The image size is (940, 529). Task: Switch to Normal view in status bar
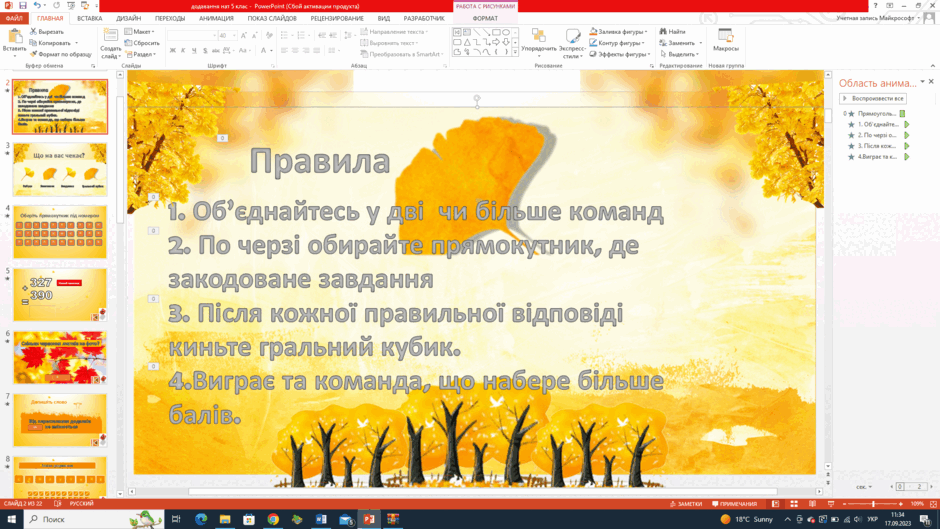point(775,504)
